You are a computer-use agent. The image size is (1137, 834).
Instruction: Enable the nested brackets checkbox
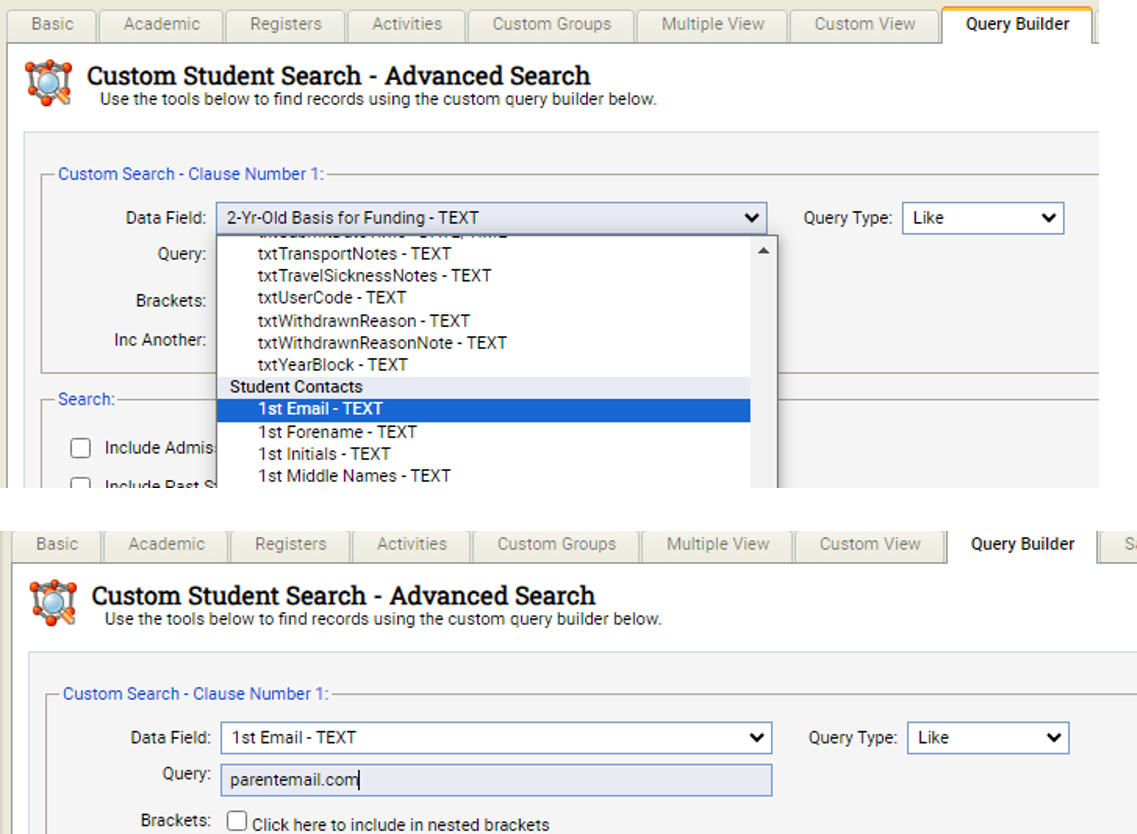tap(237, 821)
